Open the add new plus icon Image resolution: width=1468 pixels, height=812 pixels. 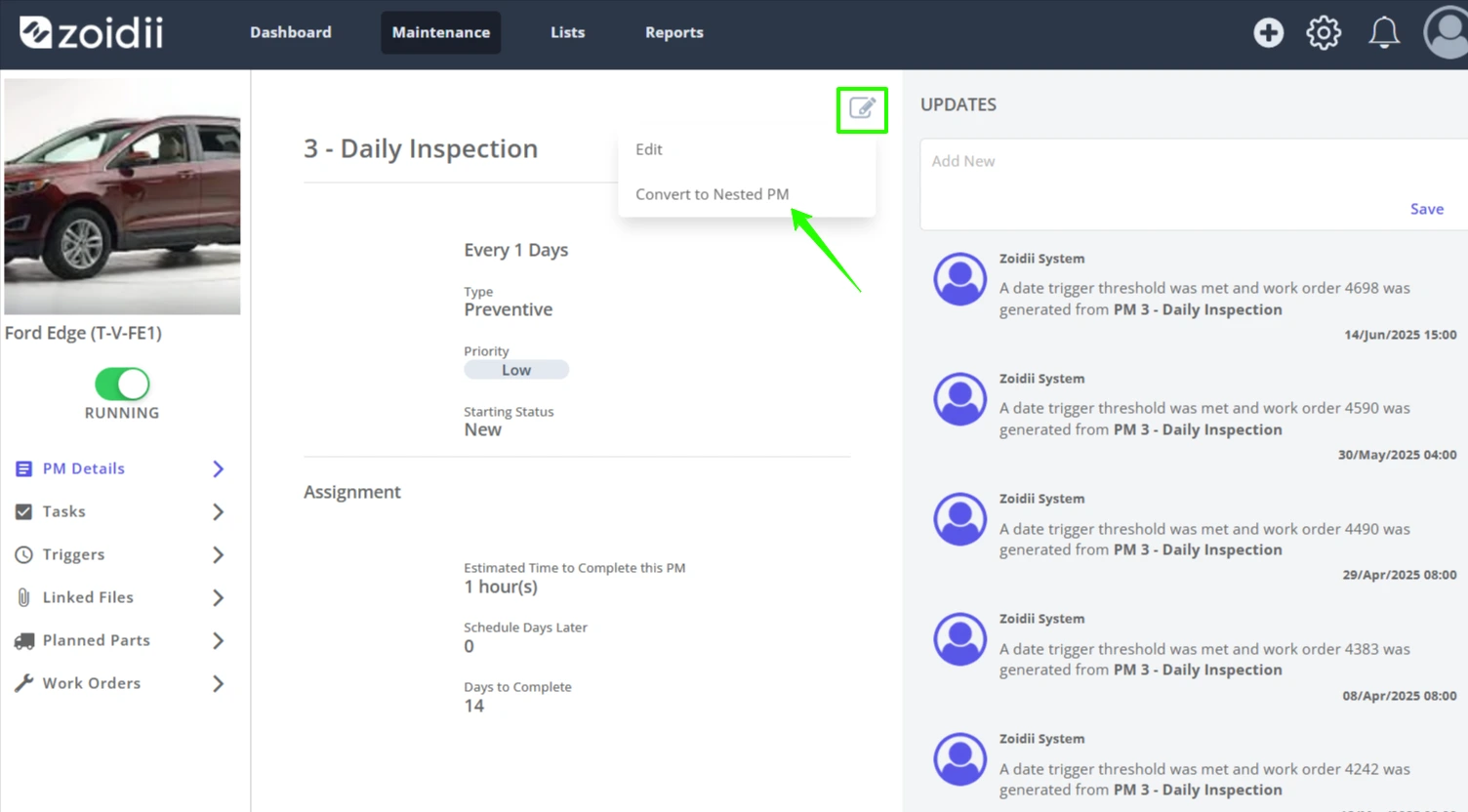1268,32
